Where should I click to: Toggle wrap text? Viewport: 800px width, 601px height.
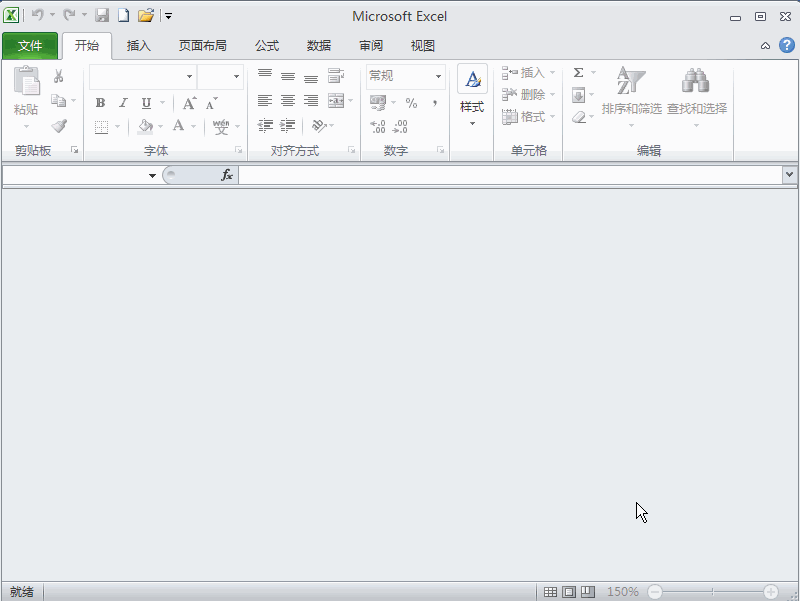[336, 76]
